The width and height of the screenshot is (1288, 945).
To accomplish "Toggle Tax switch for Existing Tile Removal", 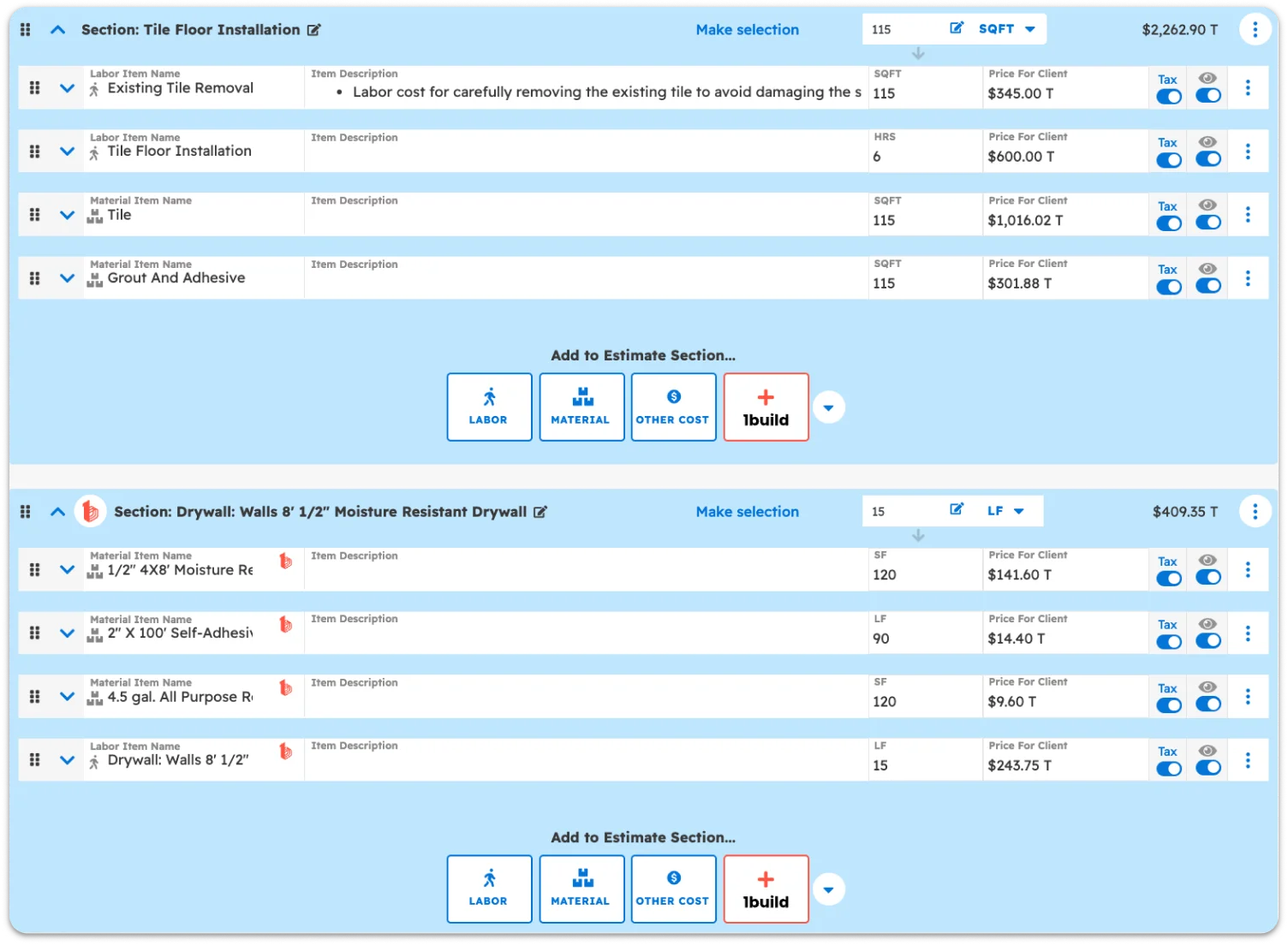I will (1168, 97).
